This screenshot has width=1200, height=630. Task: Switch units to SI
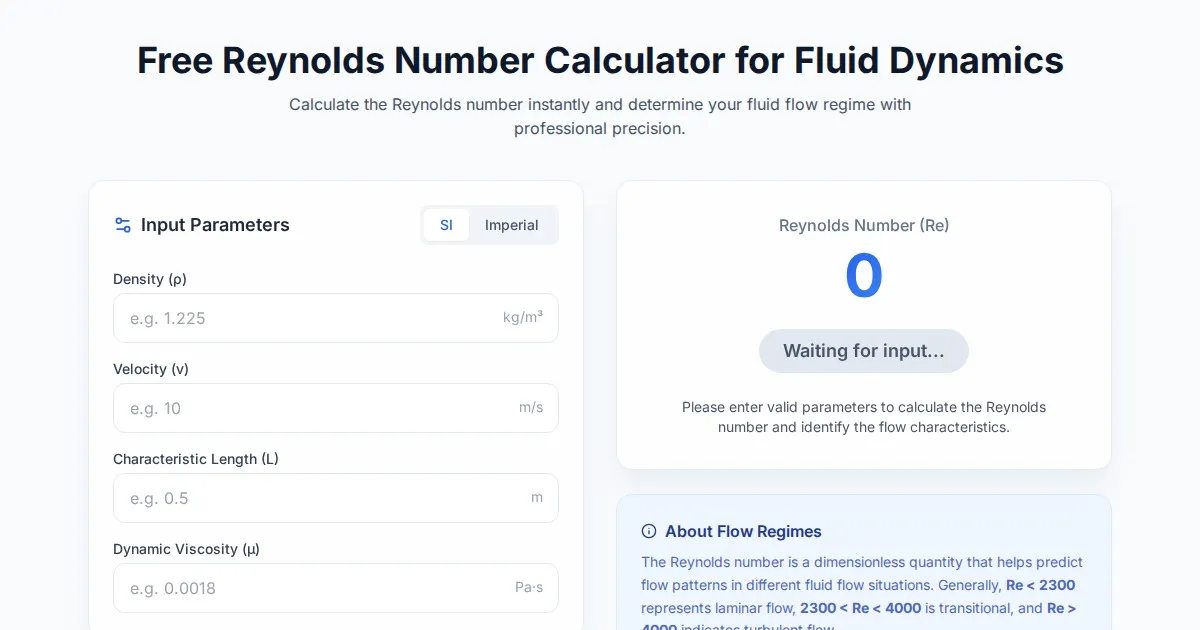446,225
